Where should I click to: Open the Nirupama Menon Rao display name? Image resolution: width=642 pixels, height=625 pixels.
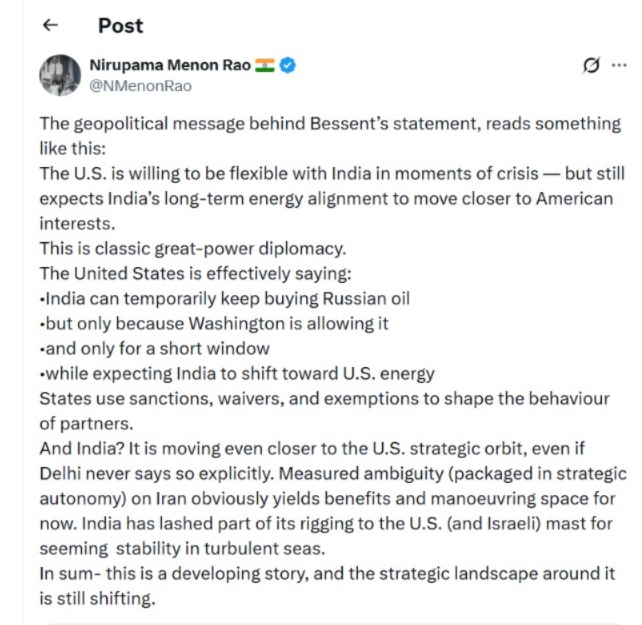click(170, 66)
